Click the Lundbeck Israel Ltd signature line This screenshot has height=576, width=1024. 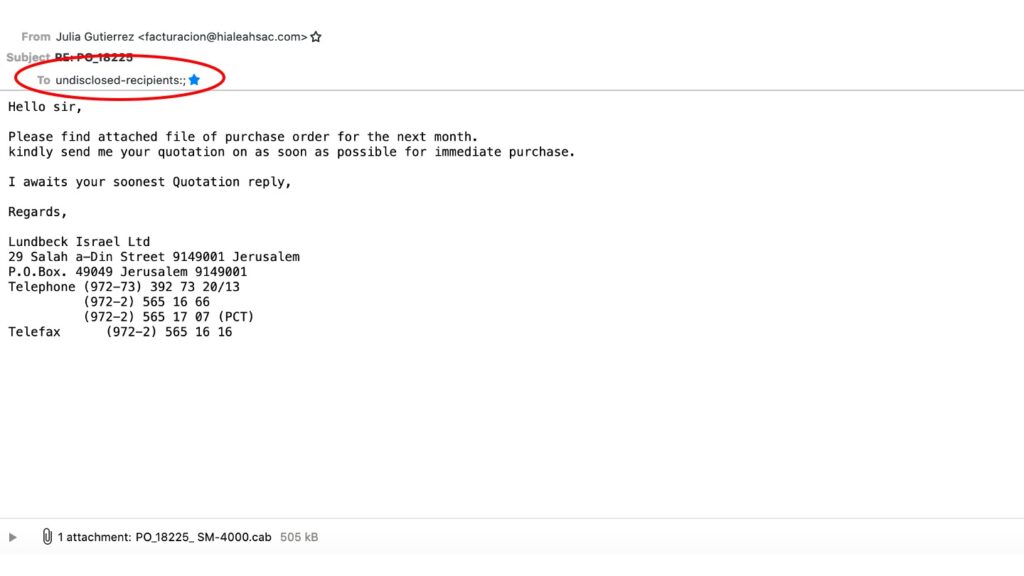pyautogui.click(x=79, y=242)
